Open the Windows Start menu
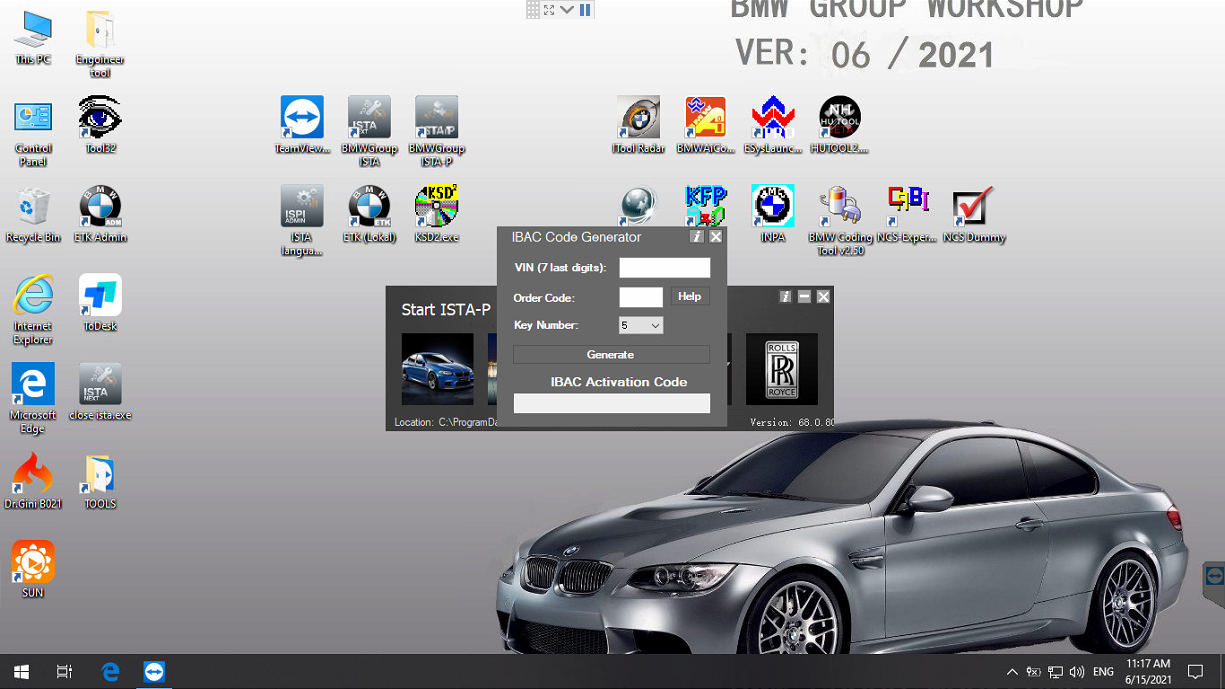This screenshot has height=689, width=1225. 21,672
